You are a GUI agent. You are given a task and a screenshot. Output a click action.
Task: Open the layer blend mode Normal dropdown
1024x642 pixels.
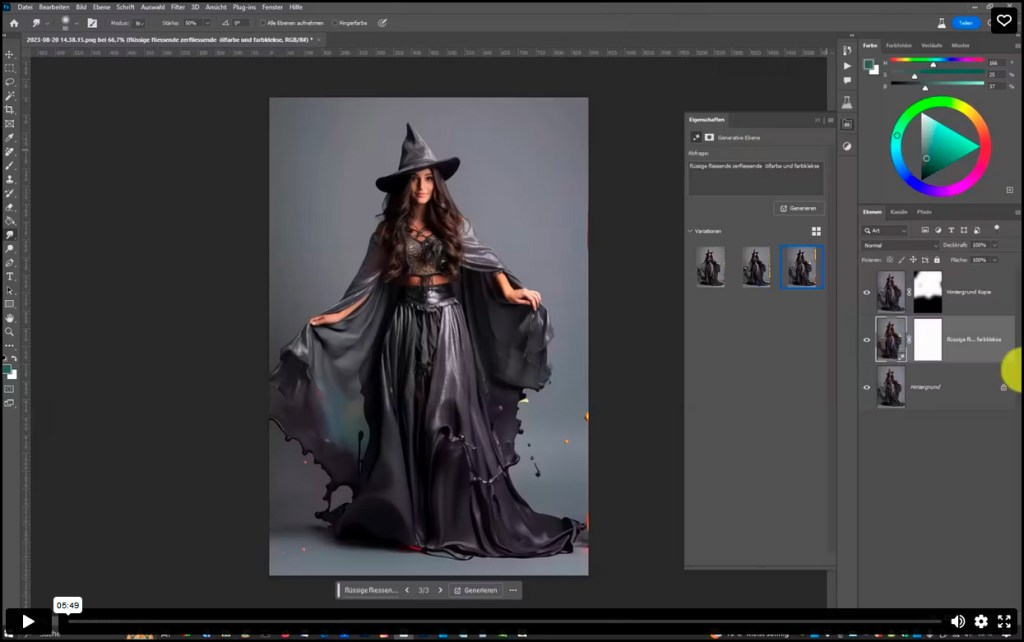[x=901, y=245]
